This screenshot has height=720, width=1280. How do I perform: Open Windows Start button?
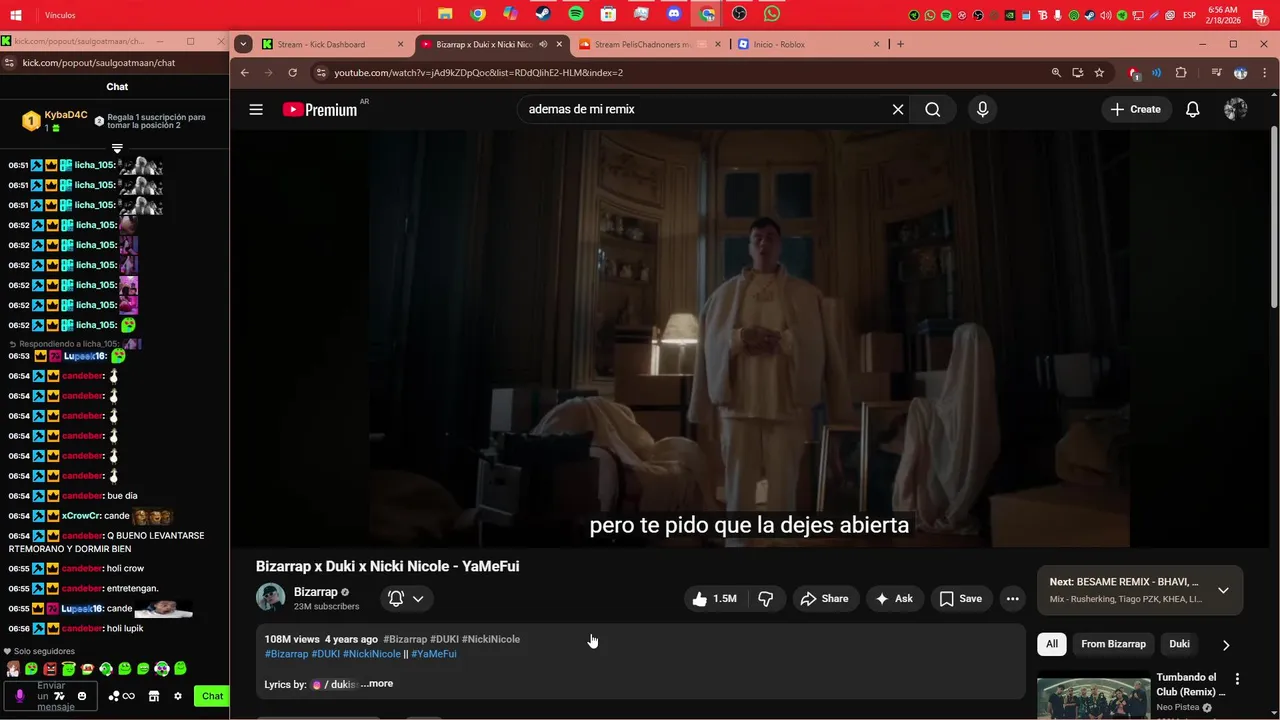coord(16,15)
